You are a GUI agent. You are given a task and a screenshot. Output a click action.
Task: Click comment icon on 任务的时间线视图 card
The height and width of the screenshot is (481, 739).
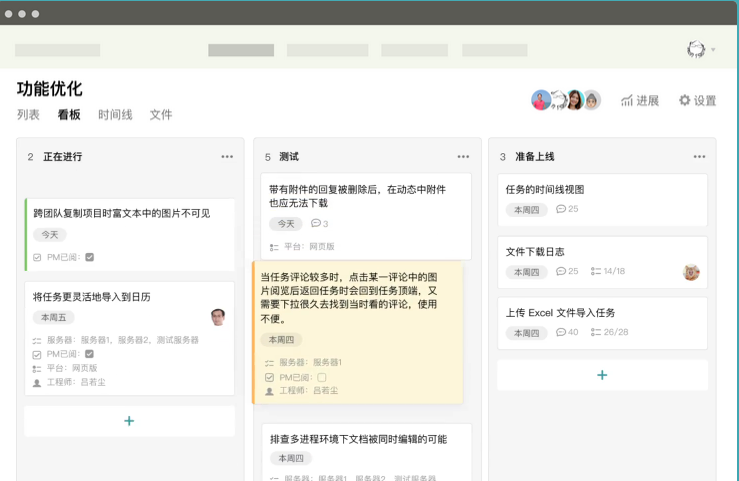[561, 209]
